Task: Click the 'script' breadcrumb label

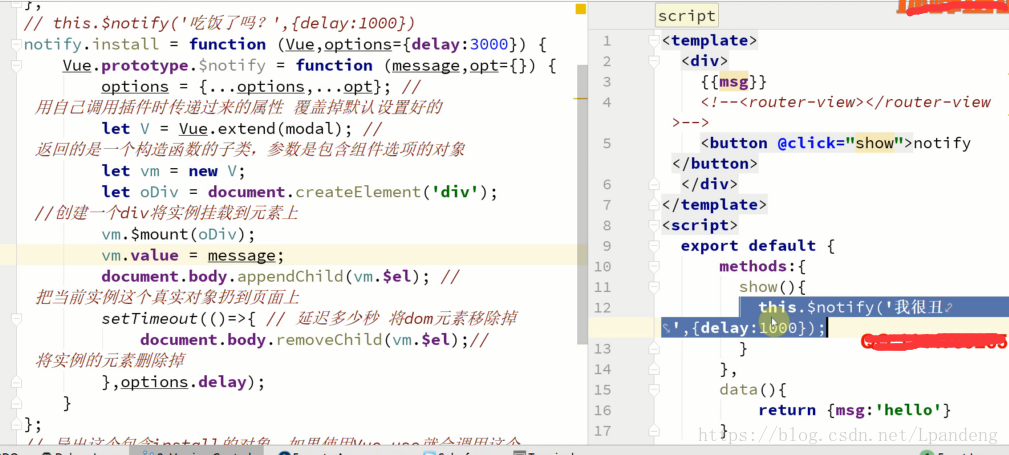Action: pyautogui.click(x=687, y=15)
